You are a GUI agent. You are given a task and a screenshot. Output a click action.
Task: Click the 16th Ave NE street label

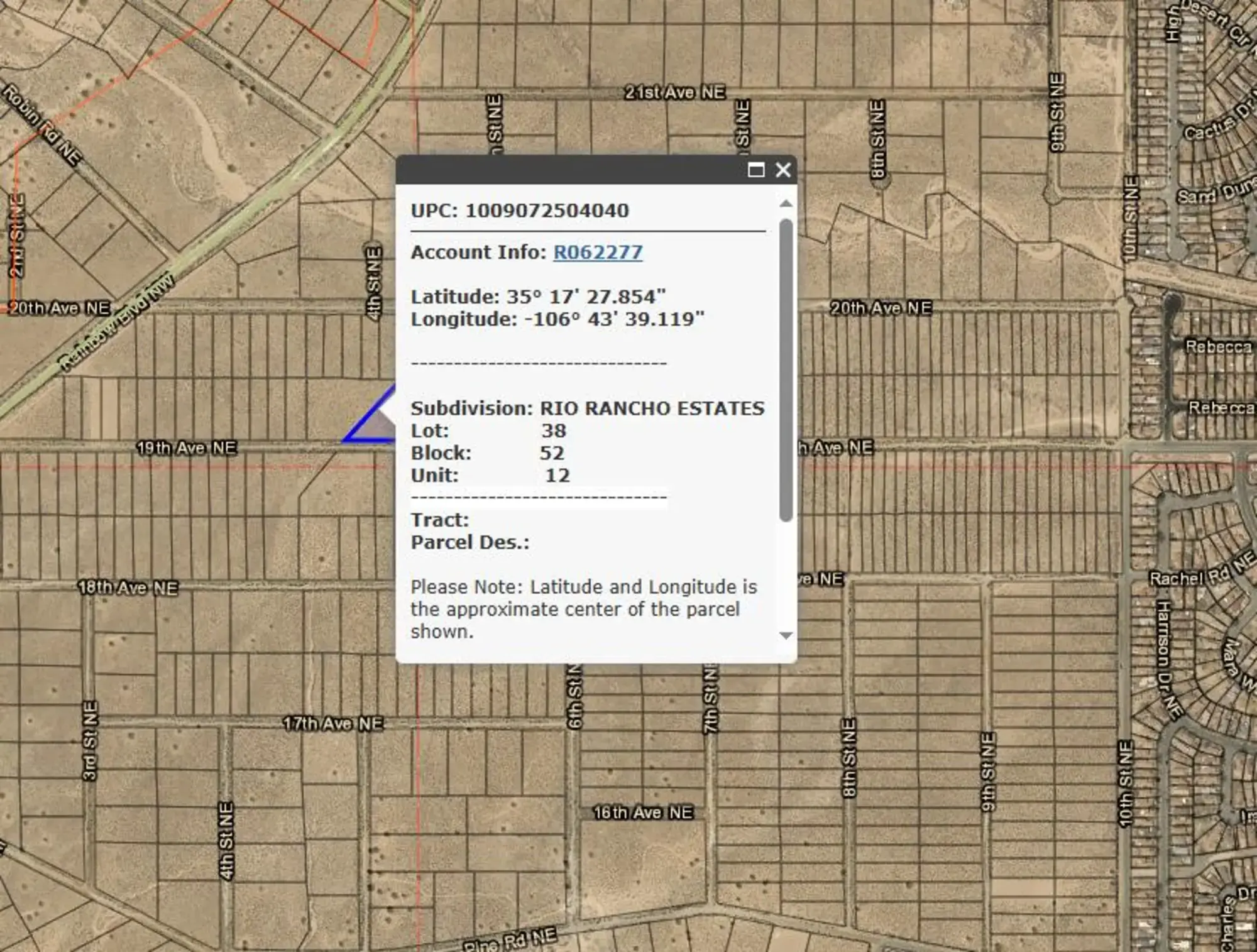[644, 812]
